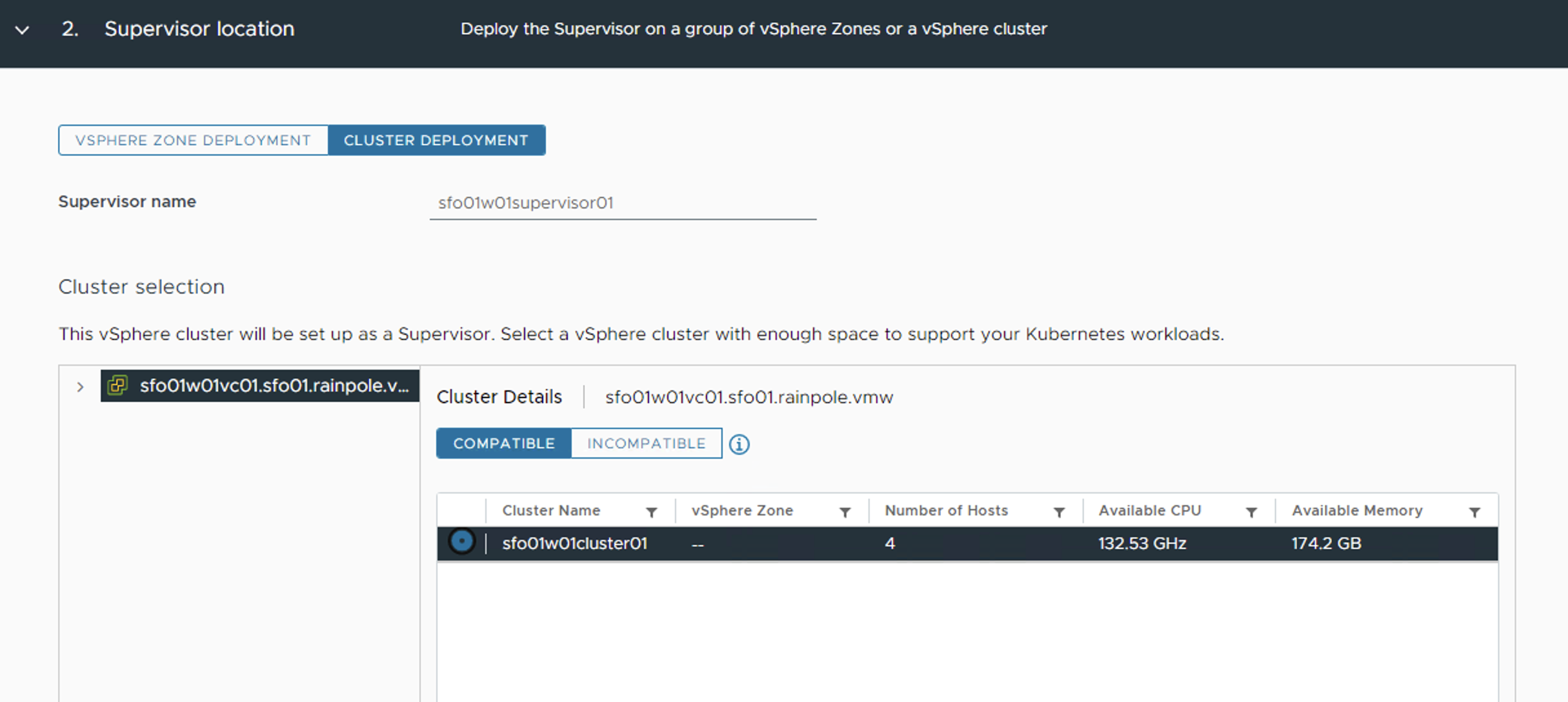Click the Supervisor name input field
This screenshot has height=702, width=1568.
(623, 203)
